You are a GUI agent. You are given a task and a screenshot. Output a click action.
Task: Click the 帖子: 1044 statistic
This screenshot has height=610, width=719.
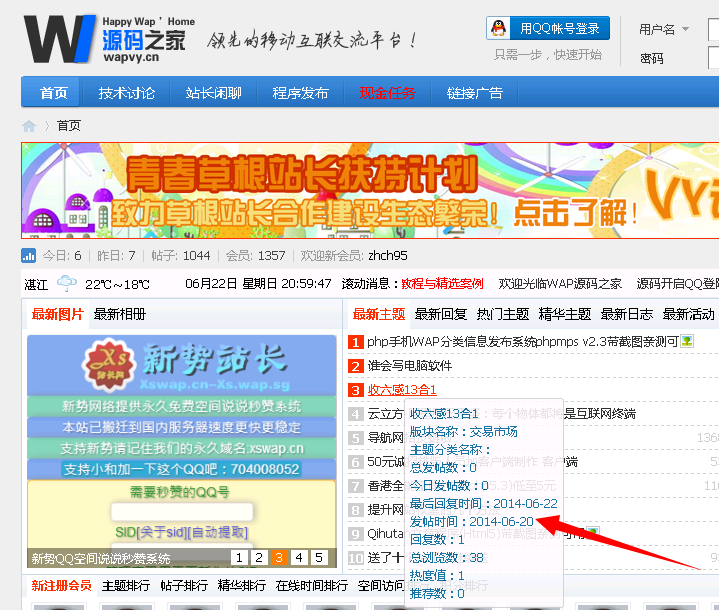pyautogui.click(x=181, y=255)
